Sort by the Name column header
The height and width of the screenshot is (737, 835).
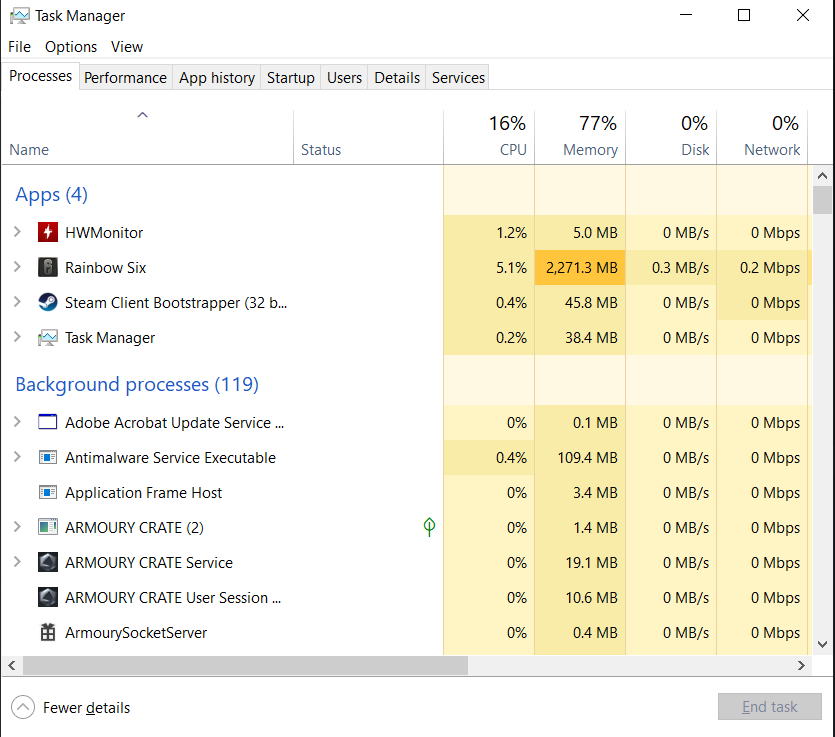(147, 137)
